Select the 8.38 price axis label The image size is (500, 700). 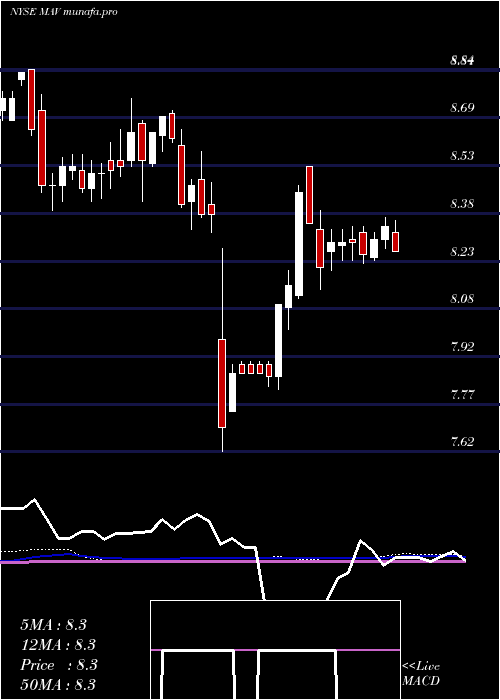462,204
